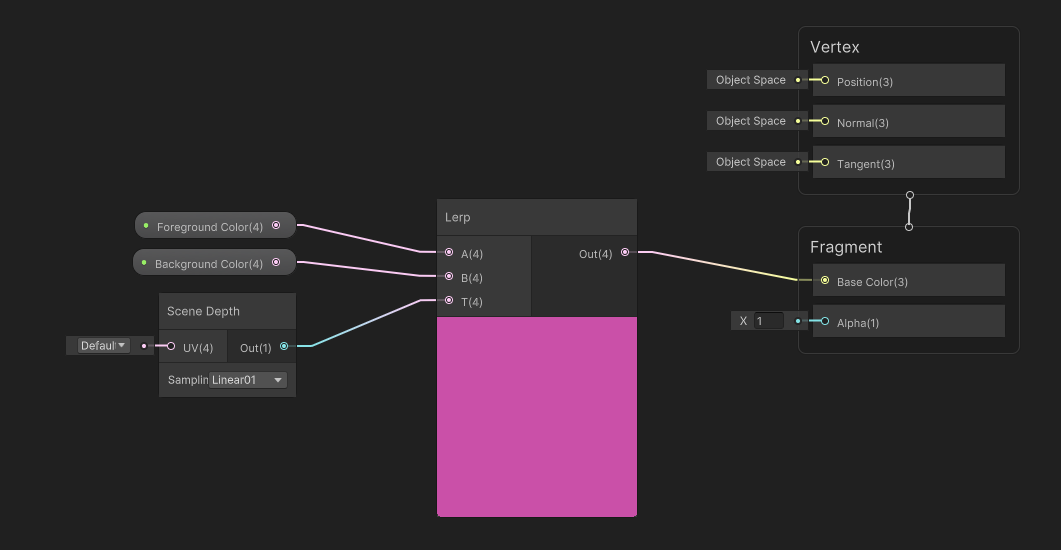Click the Scene Depth UV(4) input port
1061x550 pixels.
click(x=171, y=347)
